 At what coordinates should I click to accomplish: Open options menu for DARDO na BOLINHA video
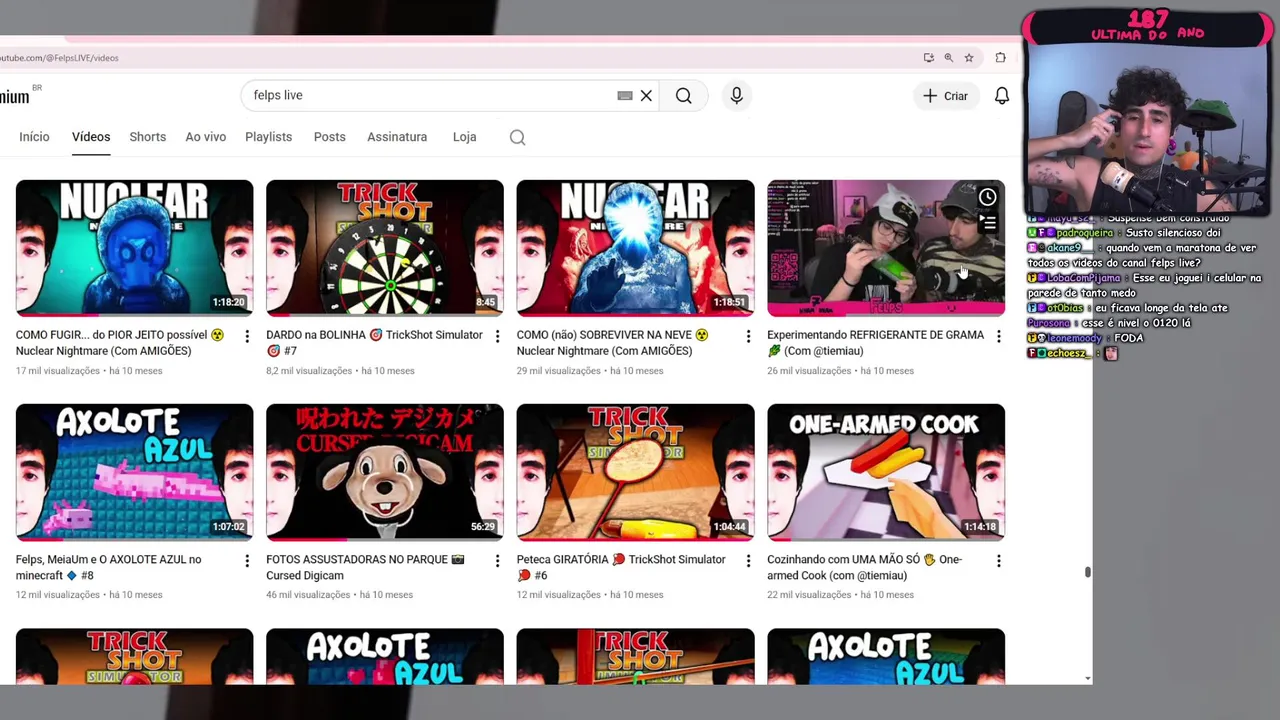(x=497, y=337)
